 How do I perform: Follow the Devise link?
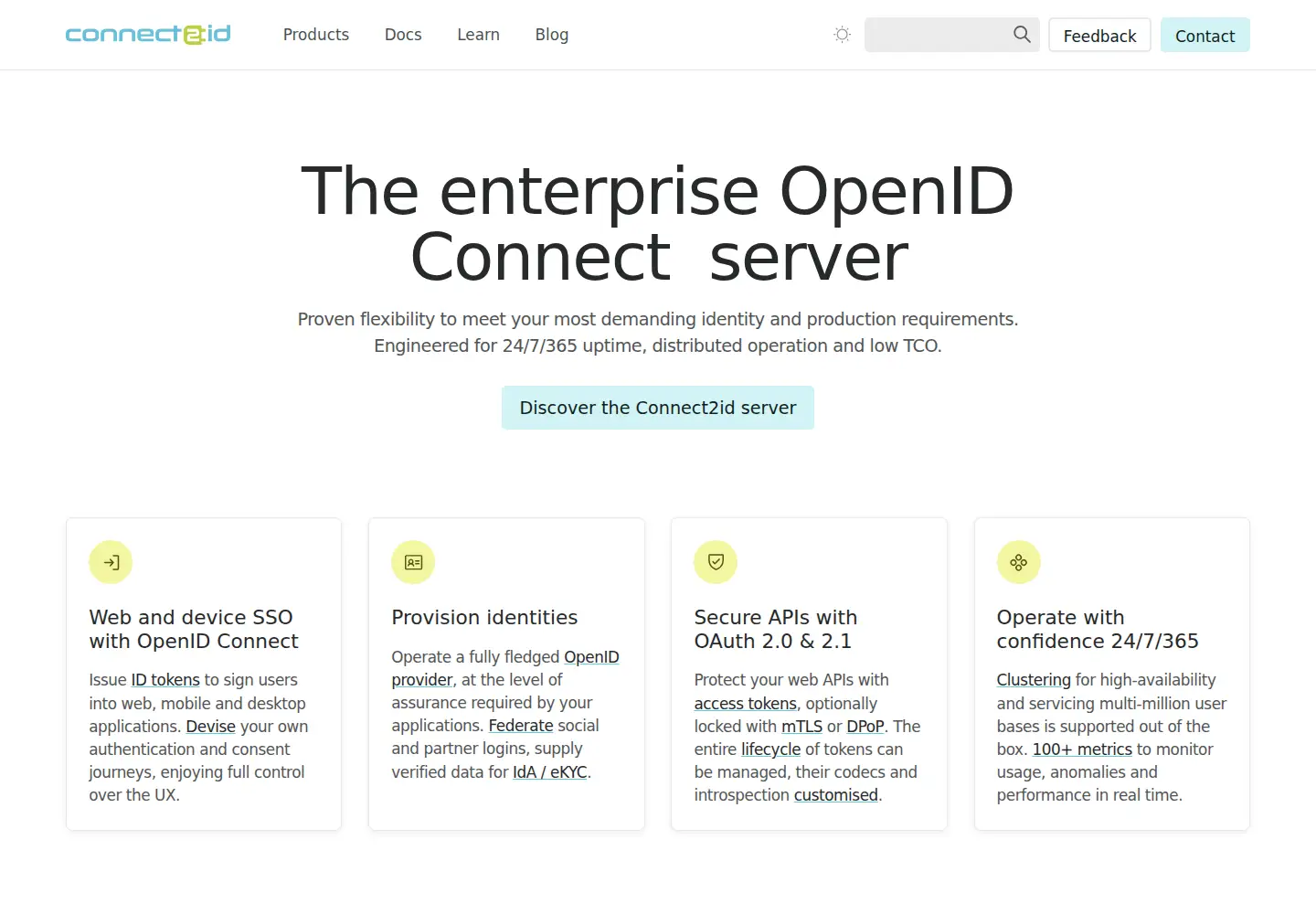coord(210,727)
